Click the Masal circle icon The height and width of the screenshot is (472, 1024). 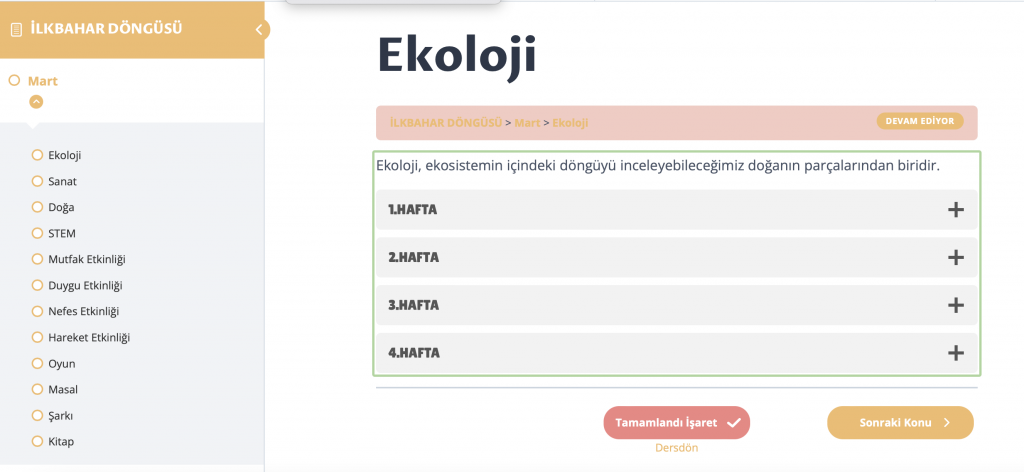(x=38, y=389)
